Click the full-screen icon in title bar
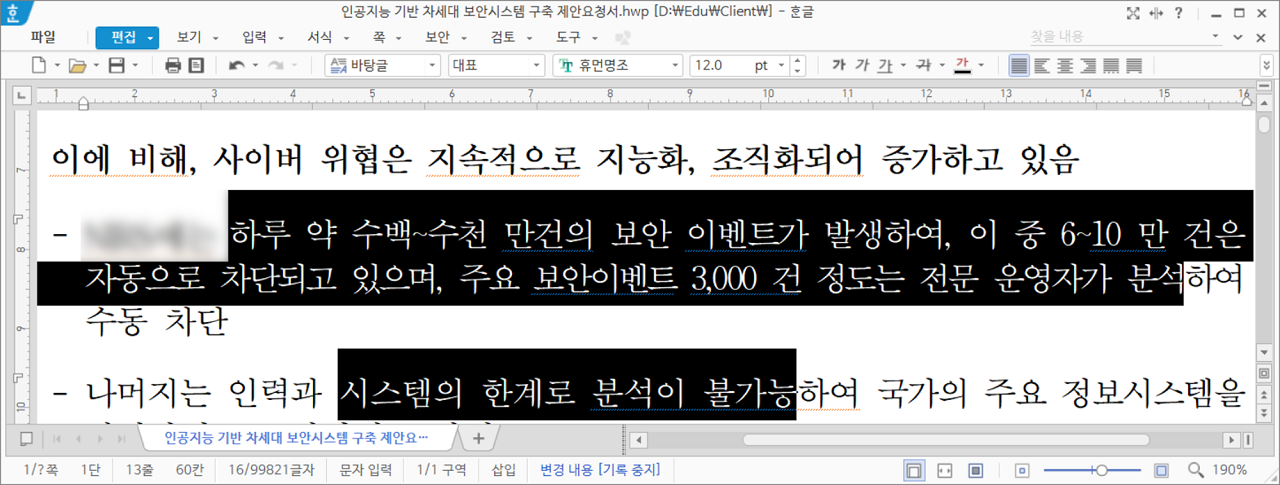Viewport: 1280px width, 485px height. [x=1132, y=13]
